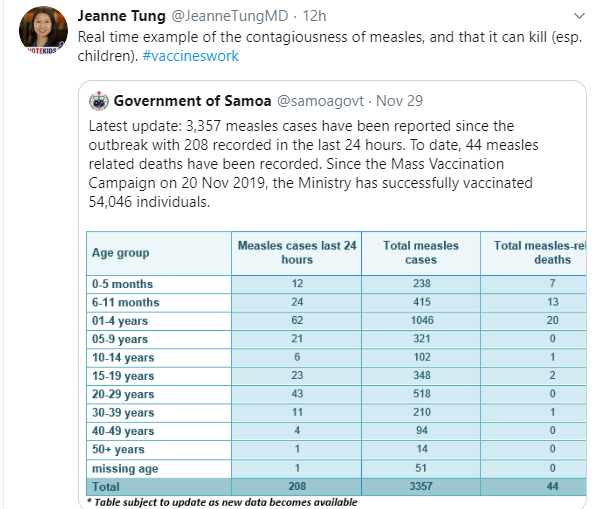
Task: Click the Total row label in the table
Action: [x=108, y=486]
